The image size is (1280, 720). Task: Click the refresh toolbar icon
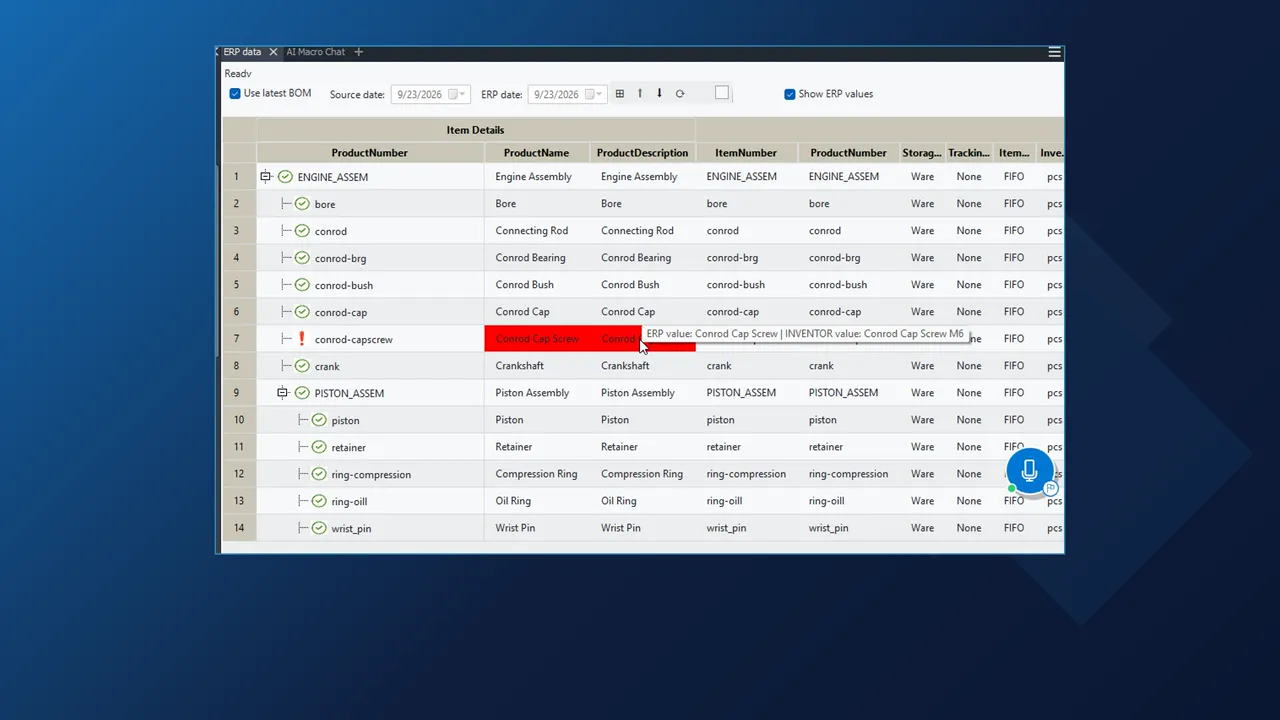(680, 94)
